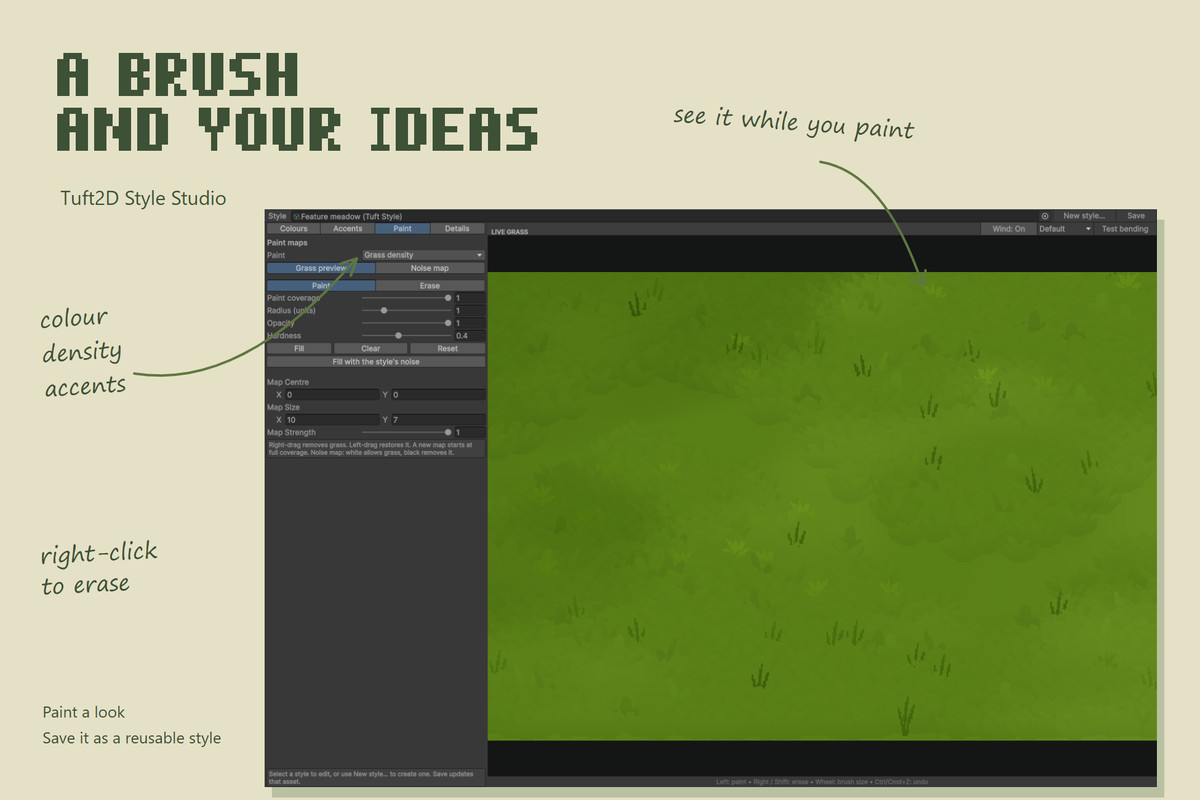This screenshot has height=800, width=1200.
Task: Open the Grass density paint dropdown
Action: pos(423,255)
